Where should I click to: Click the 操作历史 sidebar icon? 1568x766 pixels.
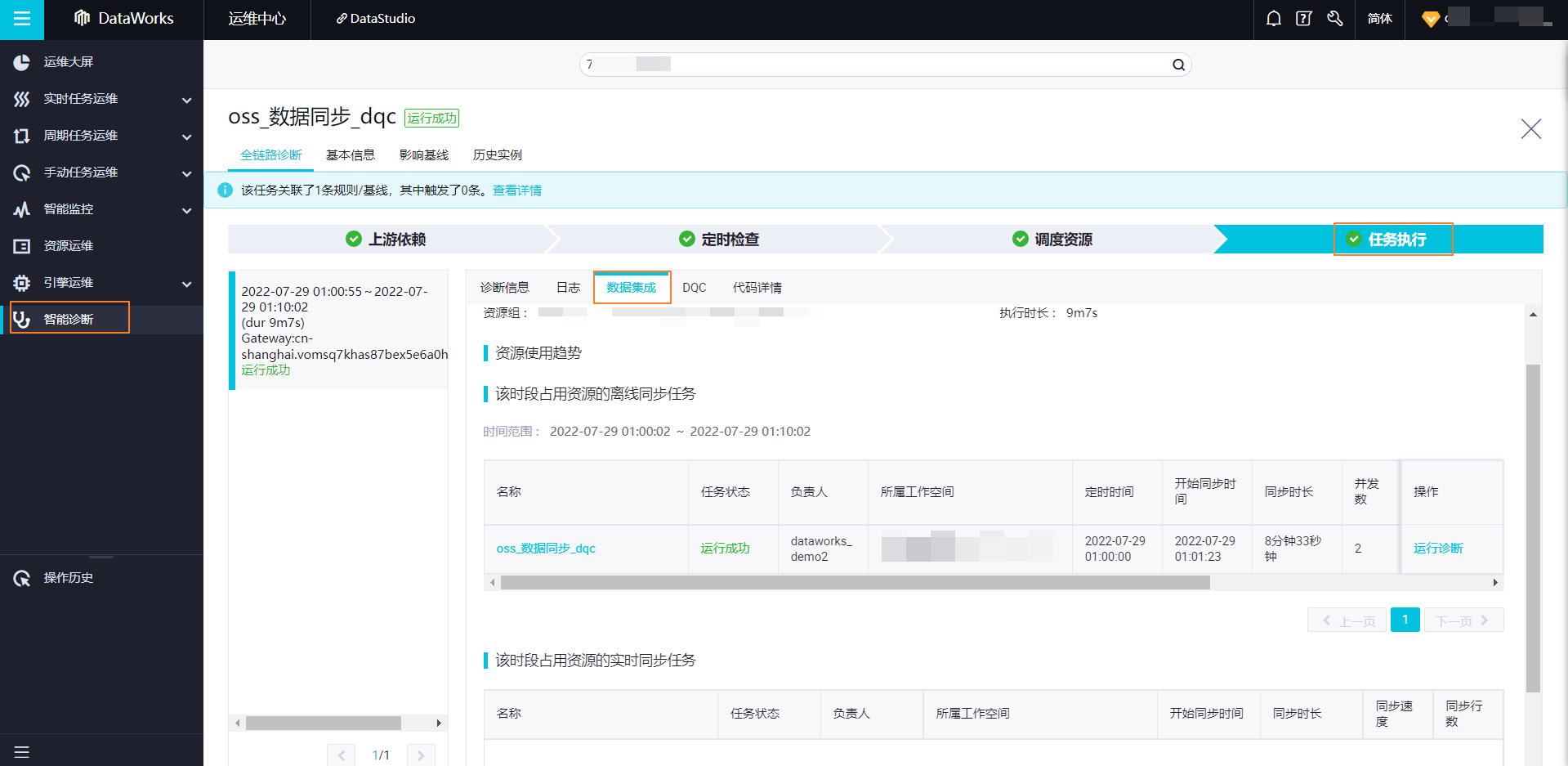click(x=22, y=579)
